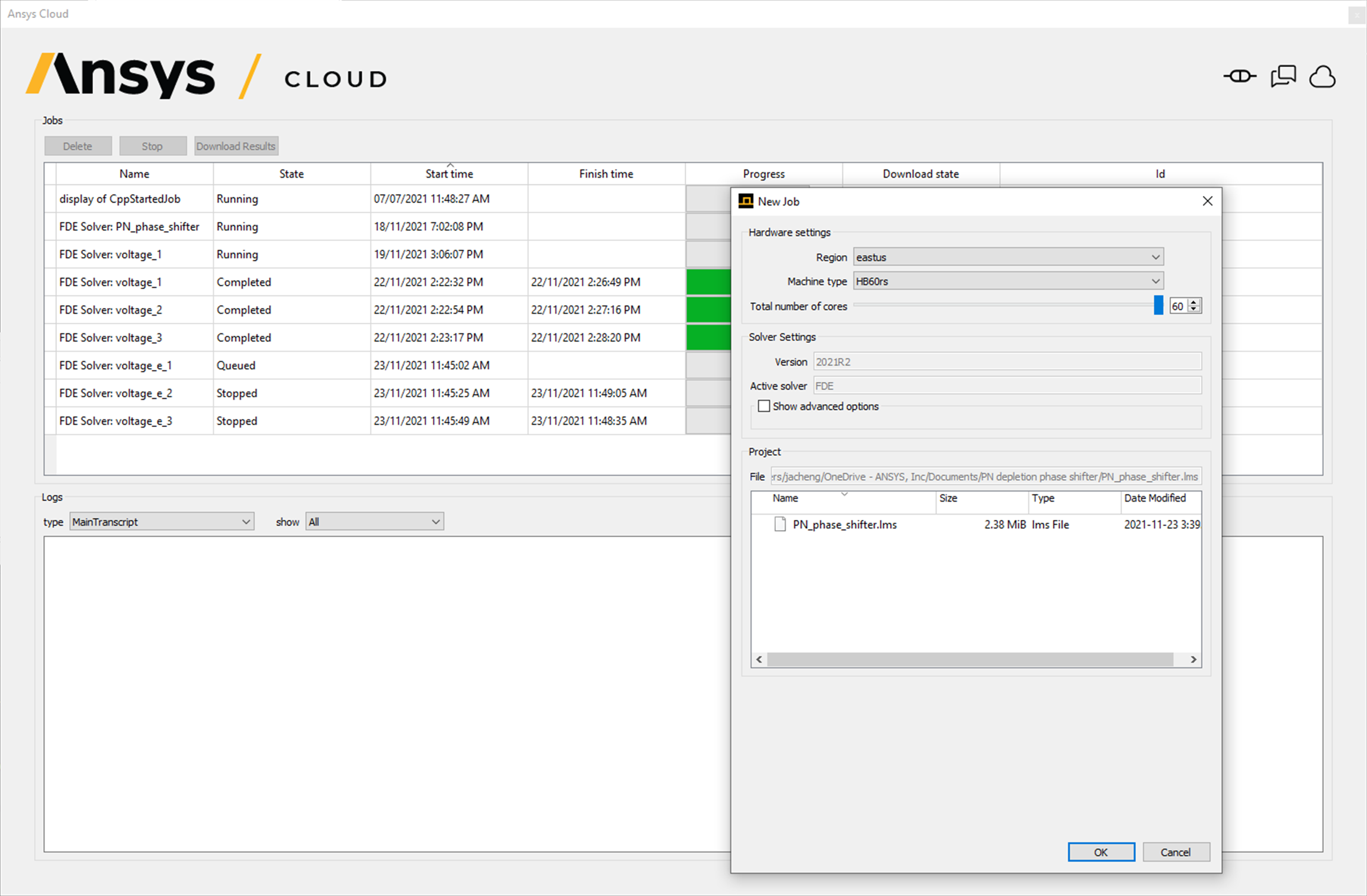Sort jobs by Start time column header
The image size is (1367, 896).
pos(449,174)
